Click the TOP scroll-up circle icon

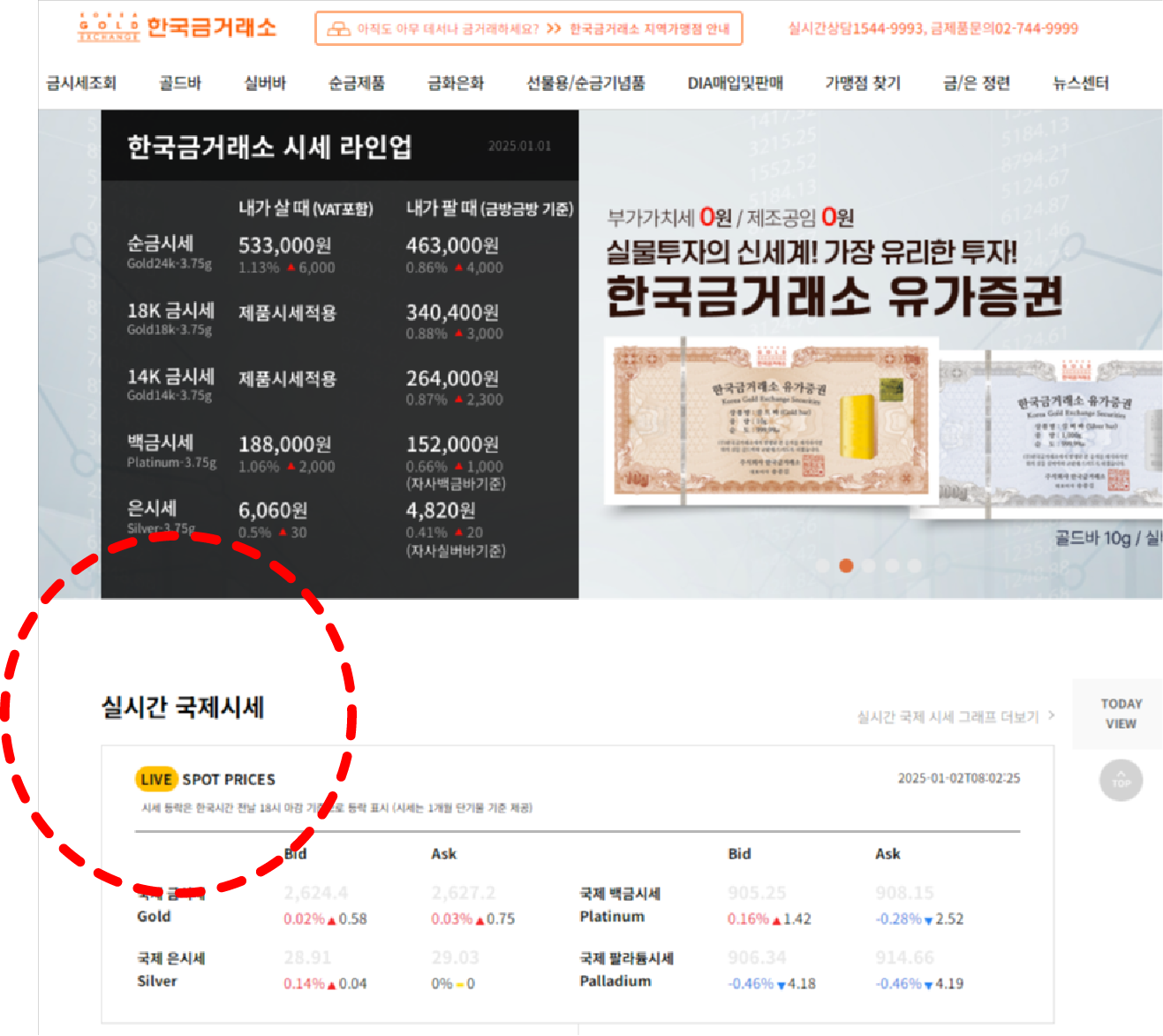[x=1121, y=781]
